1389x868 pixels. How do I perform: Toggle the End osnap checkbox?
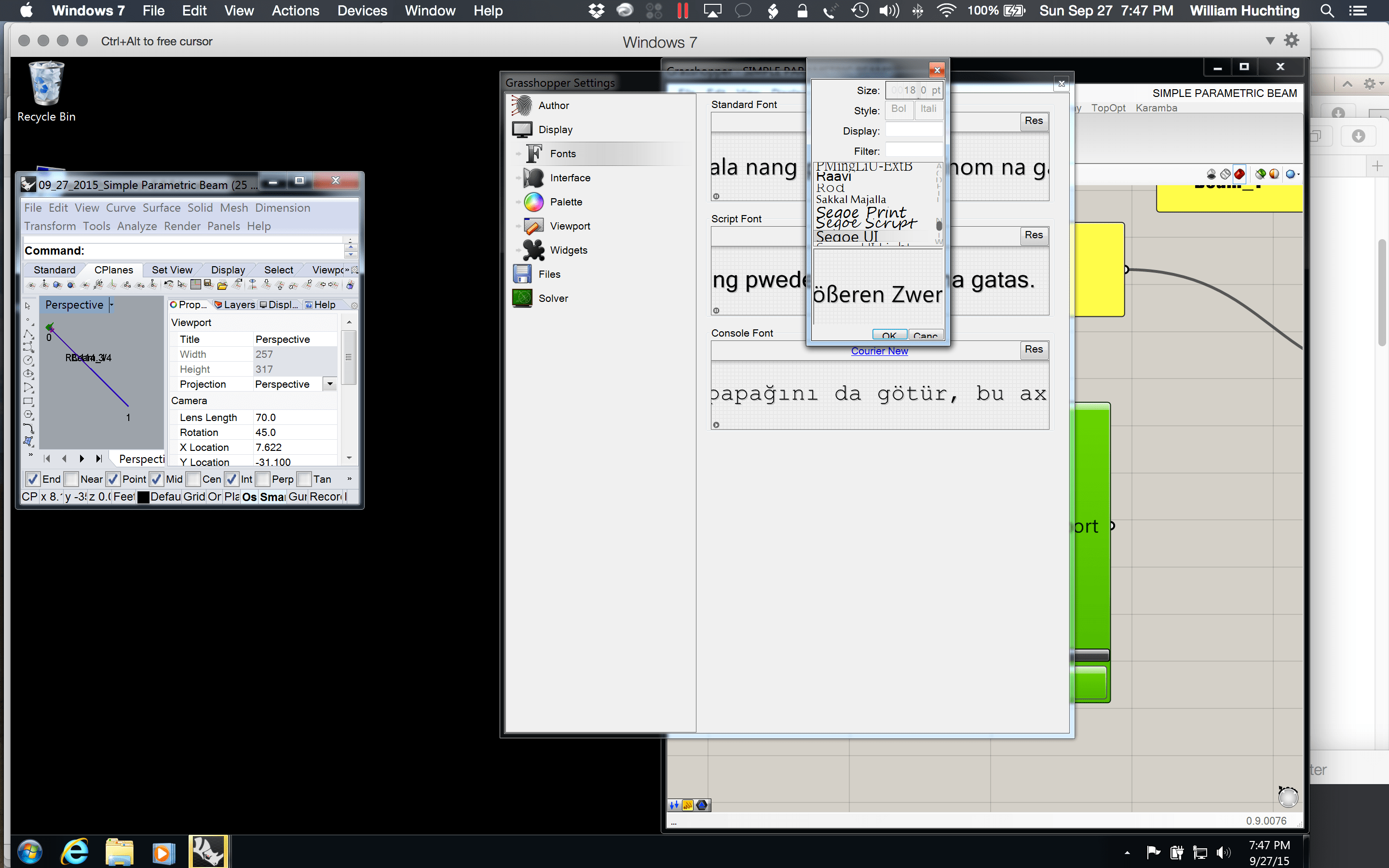pos(33,479)
